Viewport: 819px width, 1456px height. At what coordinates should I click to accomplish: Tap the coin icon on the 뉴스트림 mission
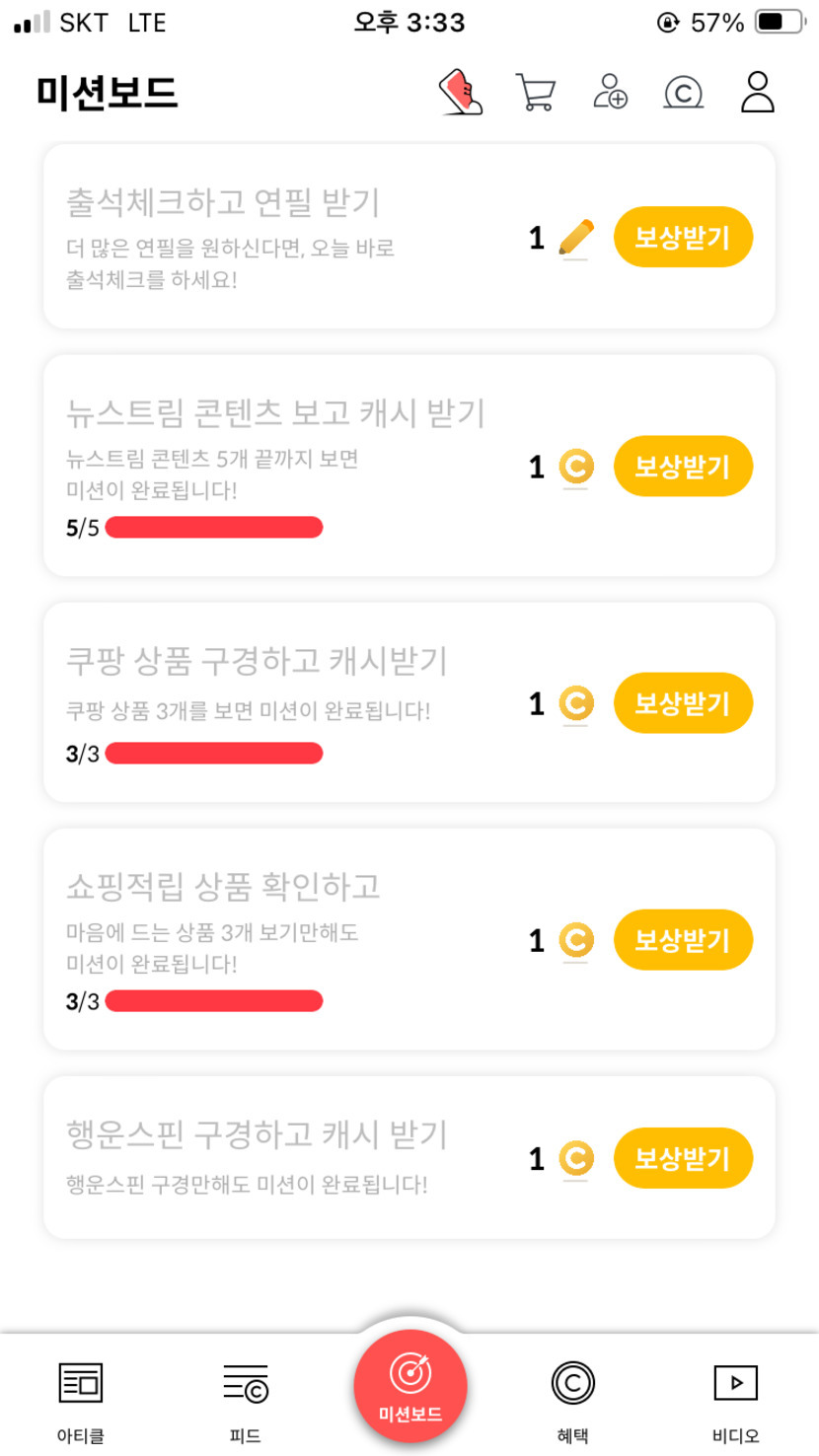click(576, 467)
